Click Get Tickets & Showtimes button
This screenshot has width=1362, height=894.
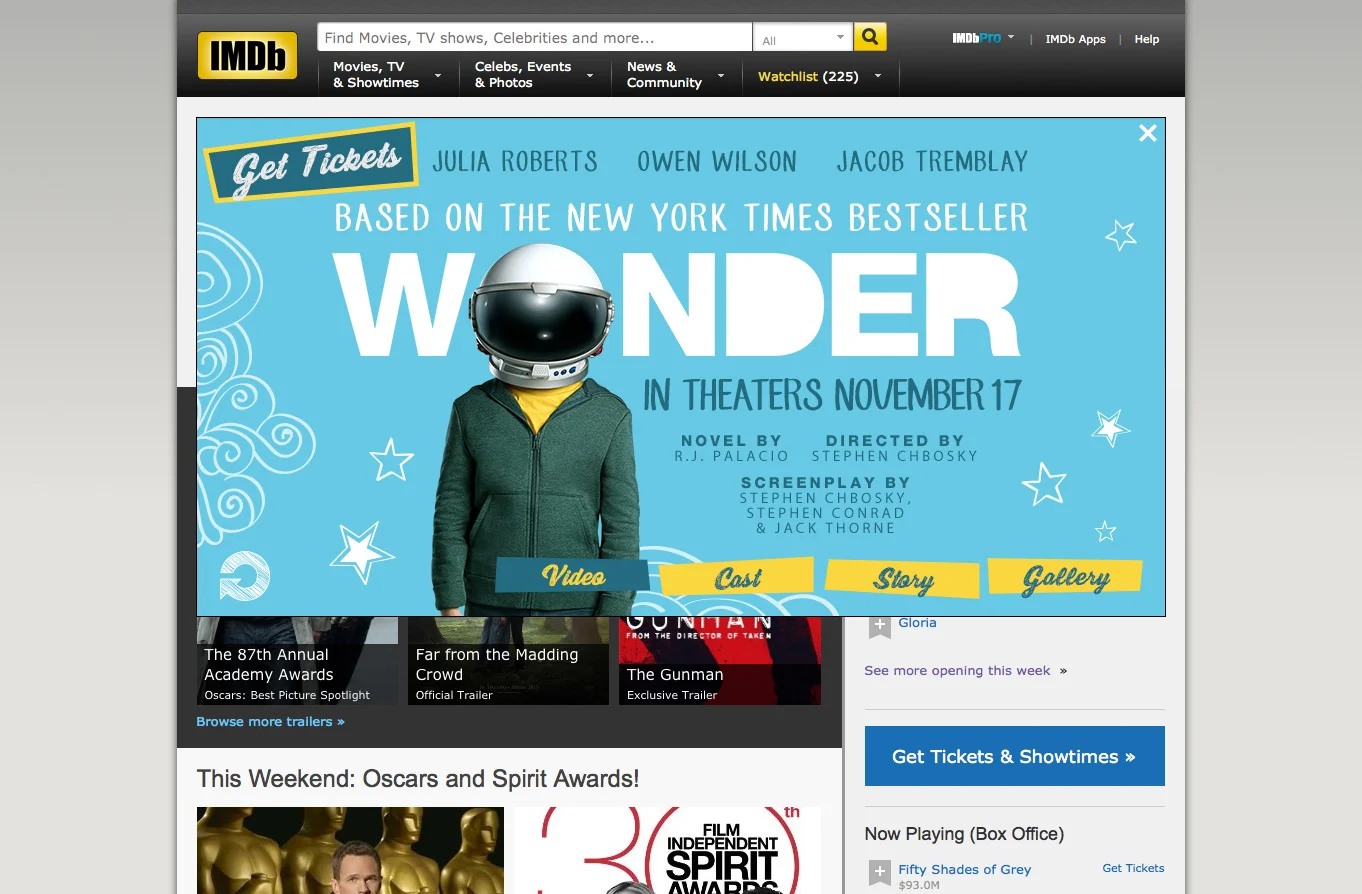(x=1014, y=756)
